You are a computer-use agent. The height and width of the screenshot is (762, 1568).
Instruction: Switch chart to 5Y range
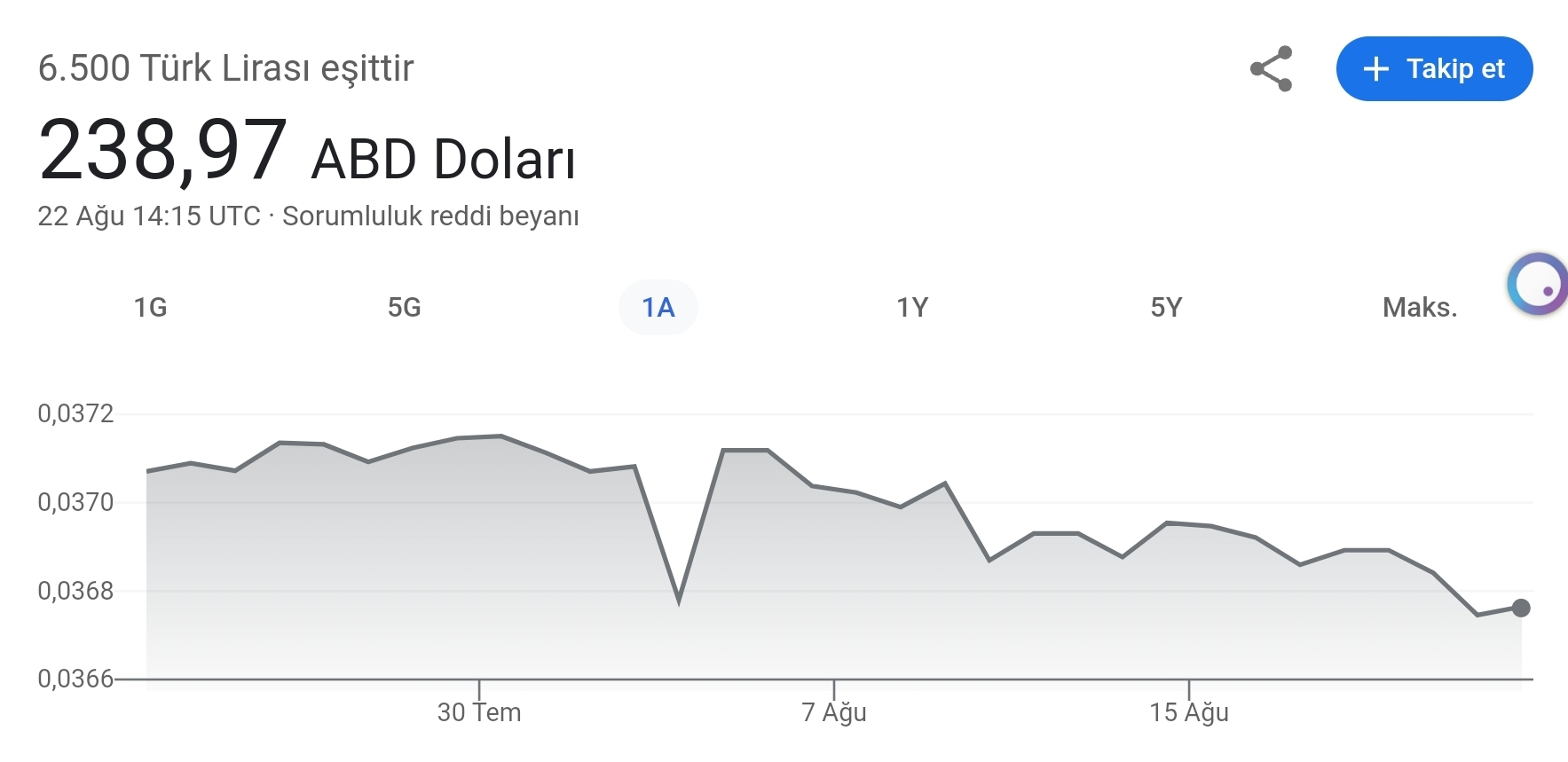(x=1166, y=307)
